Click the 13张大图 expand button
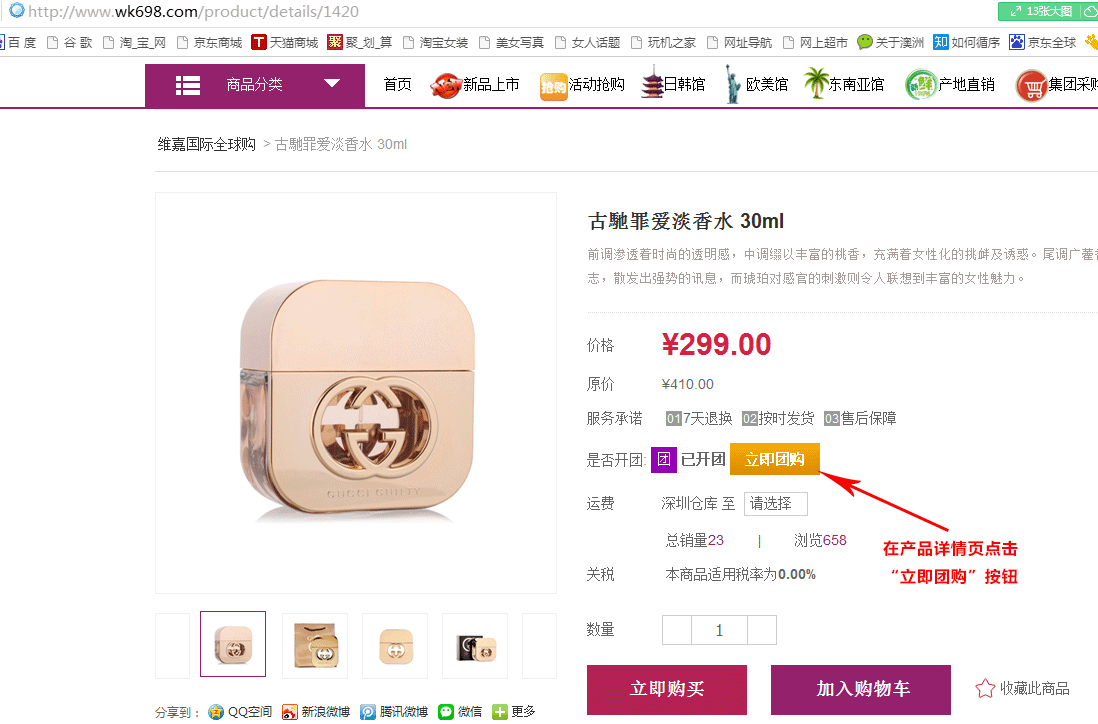 [x=1043, y=11]
